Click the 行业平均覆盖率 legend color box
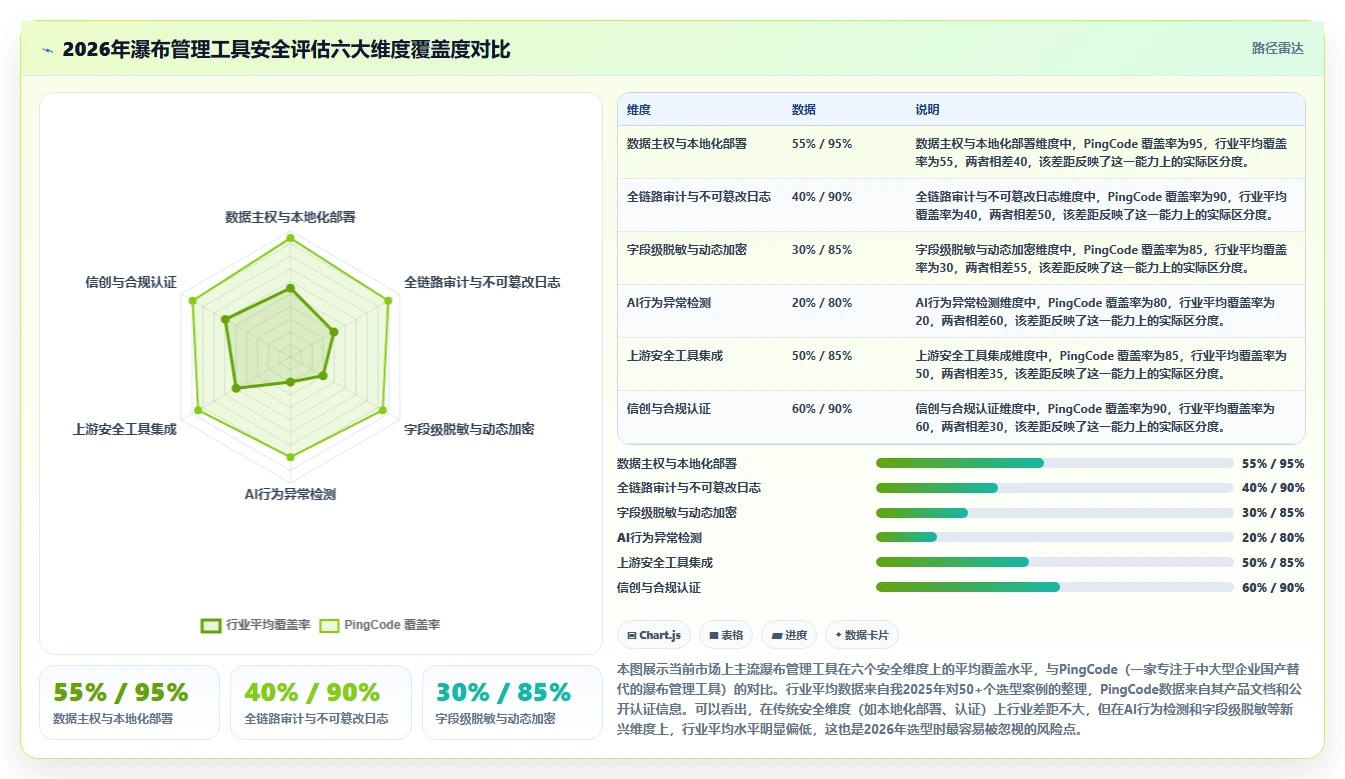The image size is (1345, 779). tap(211, 625)
